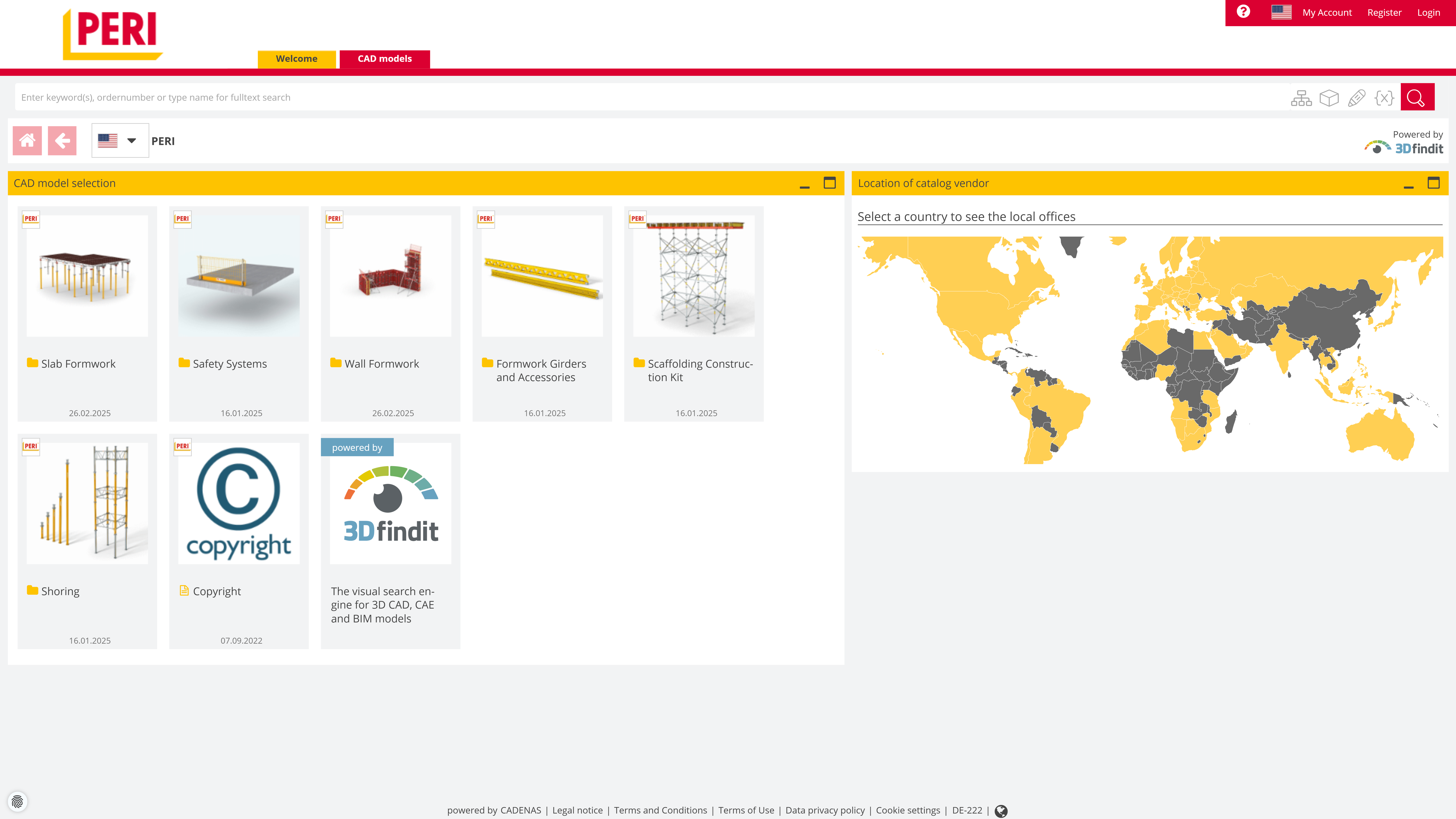Image resolution: width=1456 pixels, height=819 pixels.
Task: Select the CAD models tab
Action: (385, 58)
